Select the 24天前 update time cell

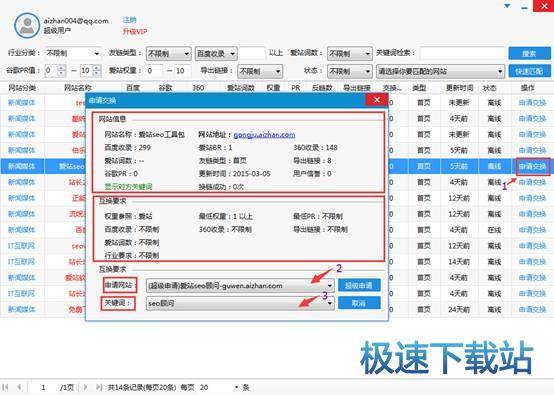(459, 309)
